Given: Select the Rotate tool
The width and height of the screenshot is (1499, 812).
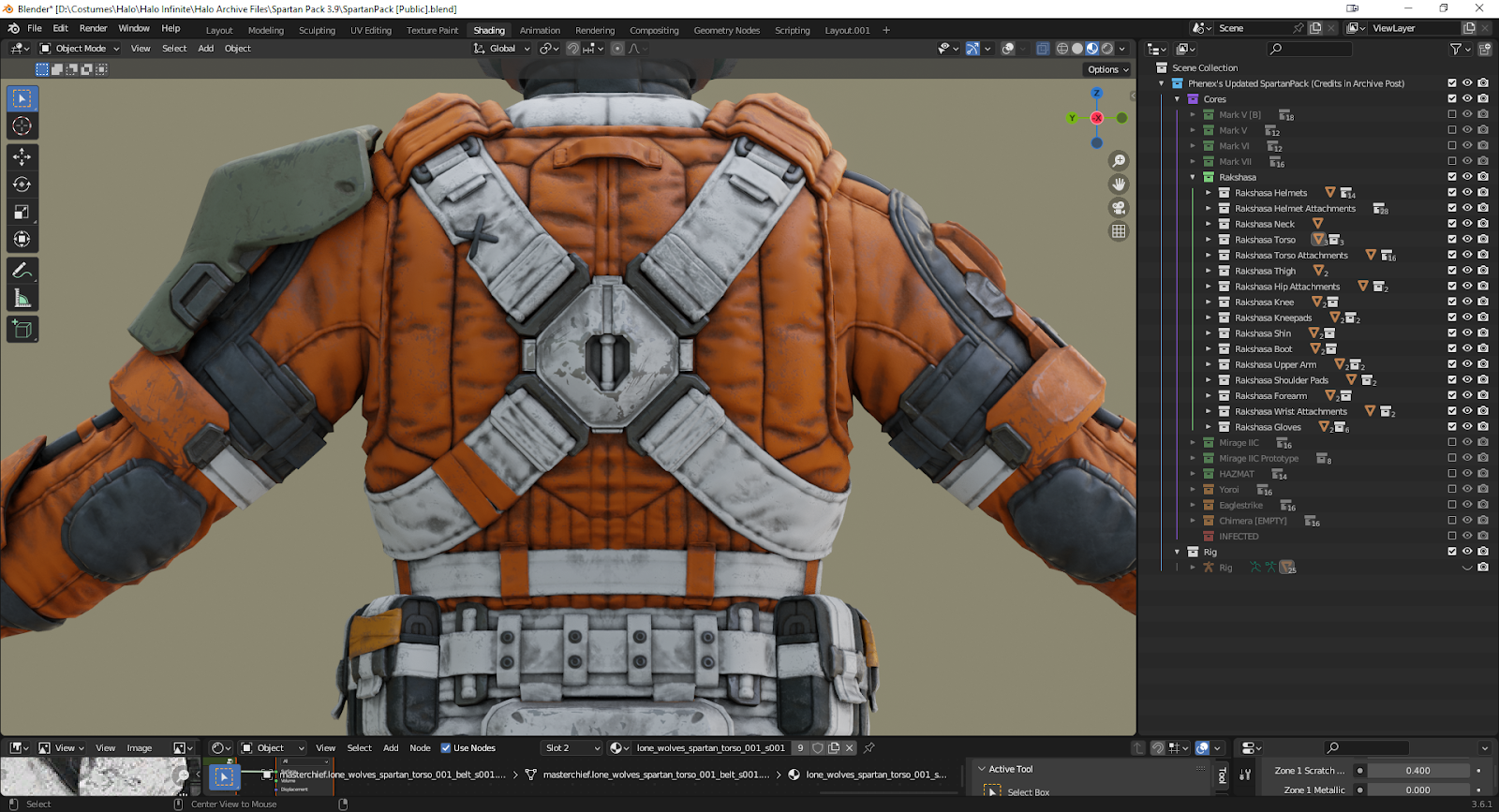Looking at the screenshot, I should point(22,185).
